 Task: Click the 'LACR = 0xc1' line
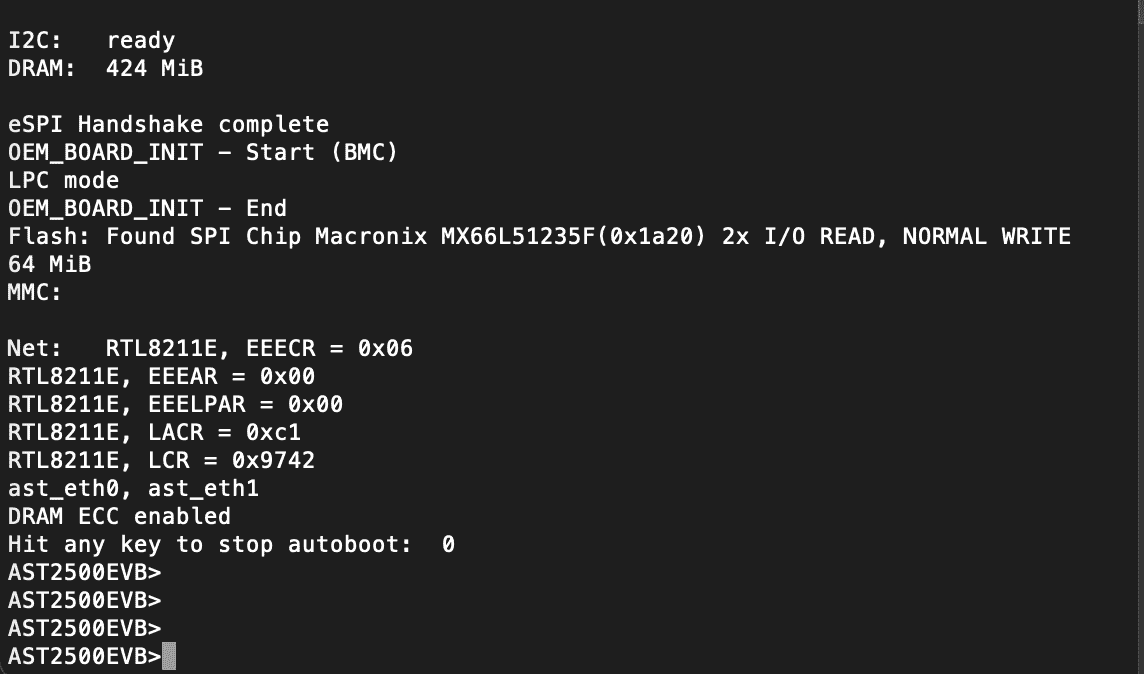click(154, 432)
